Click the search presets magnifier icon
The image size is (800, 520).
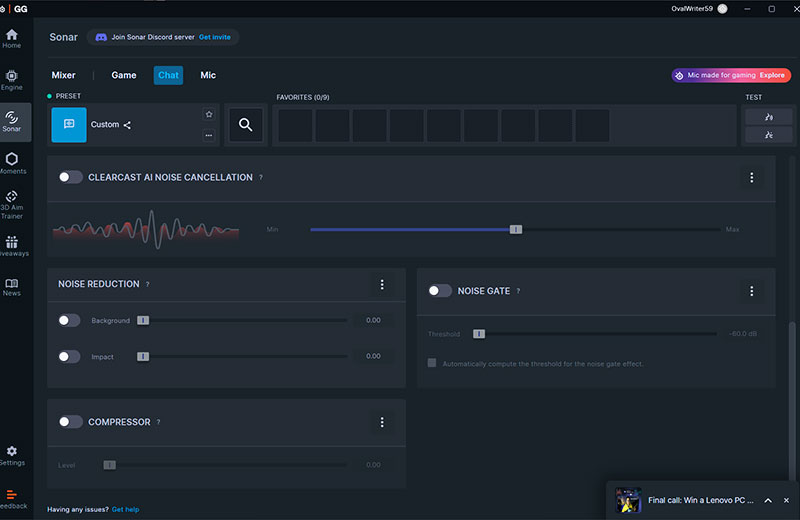[244, 125]
